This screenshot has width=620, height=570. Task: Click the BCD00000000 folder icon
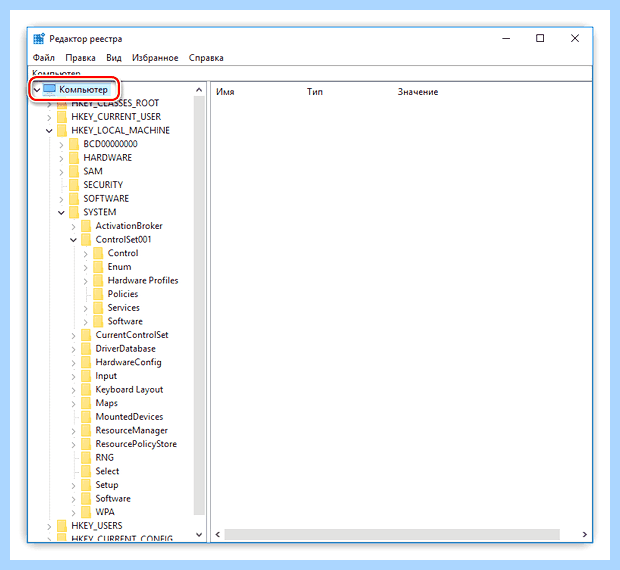[74, 144]
